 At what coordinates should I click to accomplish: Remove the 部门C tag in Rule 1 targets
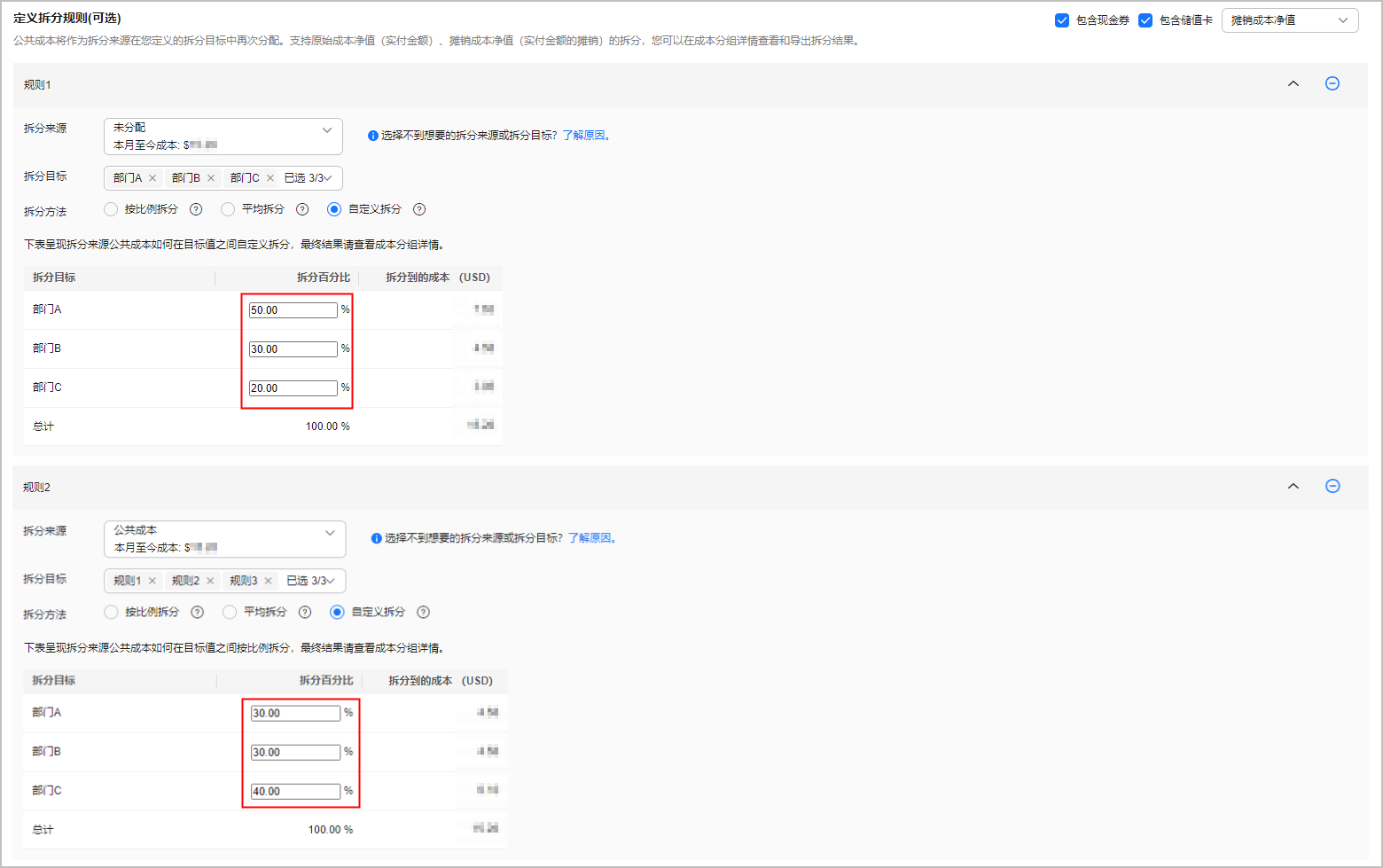coord(270,178)
